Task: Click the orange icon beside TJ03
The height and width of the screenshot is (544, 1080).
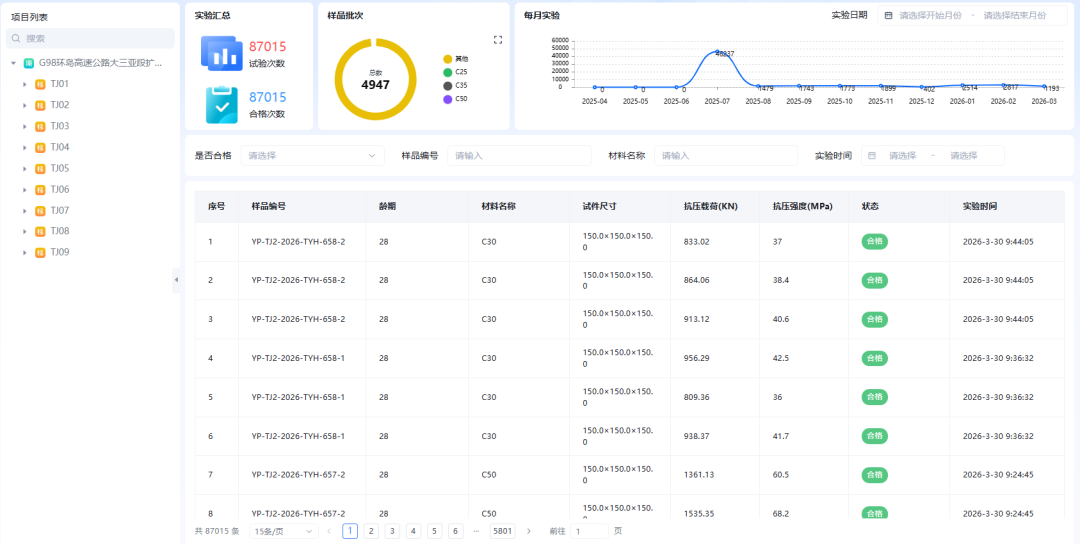Action: click(x=40, y=126)
